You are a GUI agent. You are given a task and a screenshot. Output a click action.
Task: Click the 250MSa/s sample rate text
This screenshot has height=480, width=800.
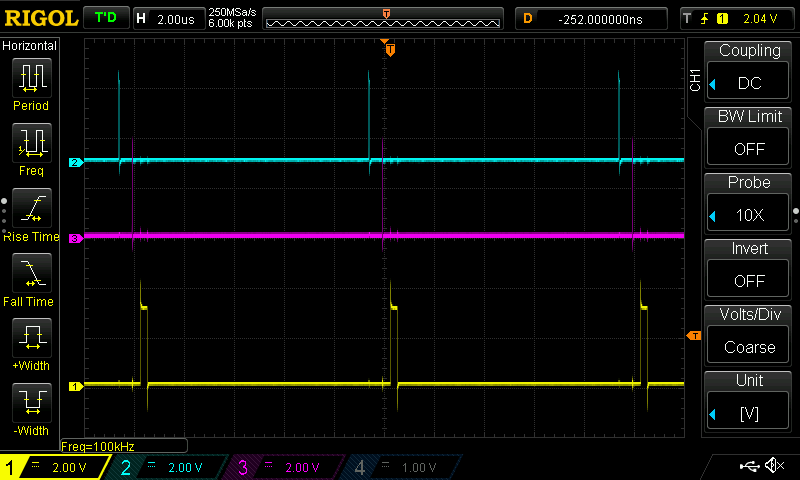232,12
